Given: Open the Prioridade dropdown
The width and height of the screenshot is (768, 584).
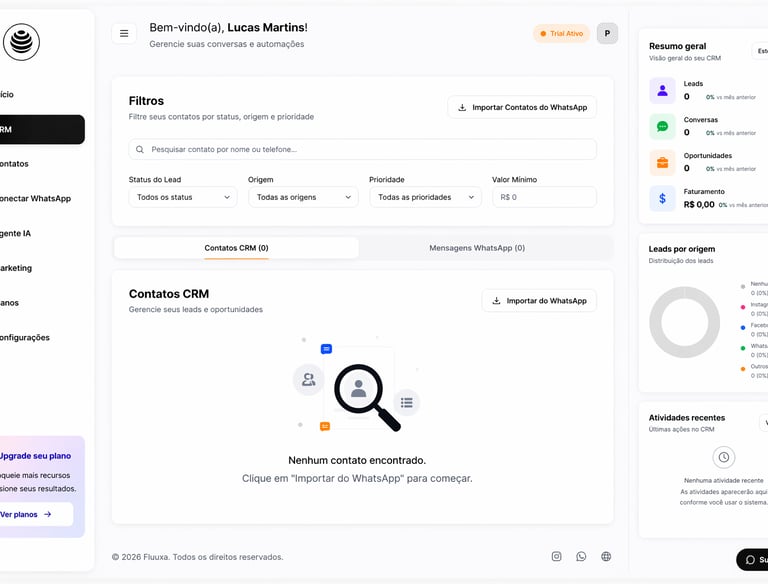Looking at the screenshot, I should click(425, 197).
